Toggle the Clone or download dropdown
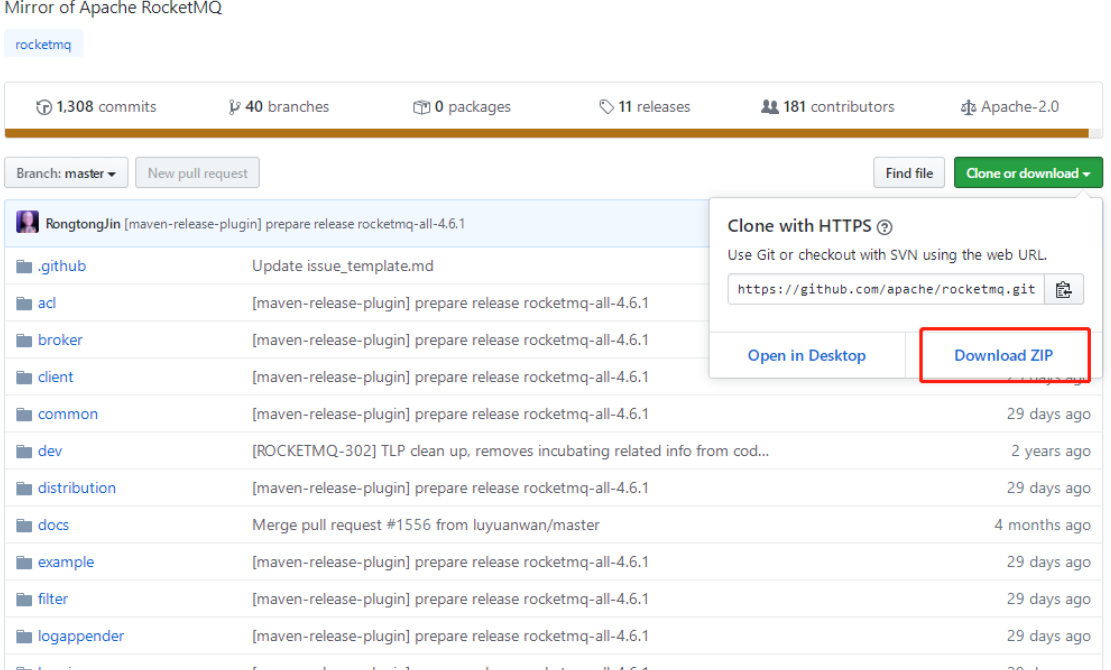1111x670 pixels. [1028, 173]
